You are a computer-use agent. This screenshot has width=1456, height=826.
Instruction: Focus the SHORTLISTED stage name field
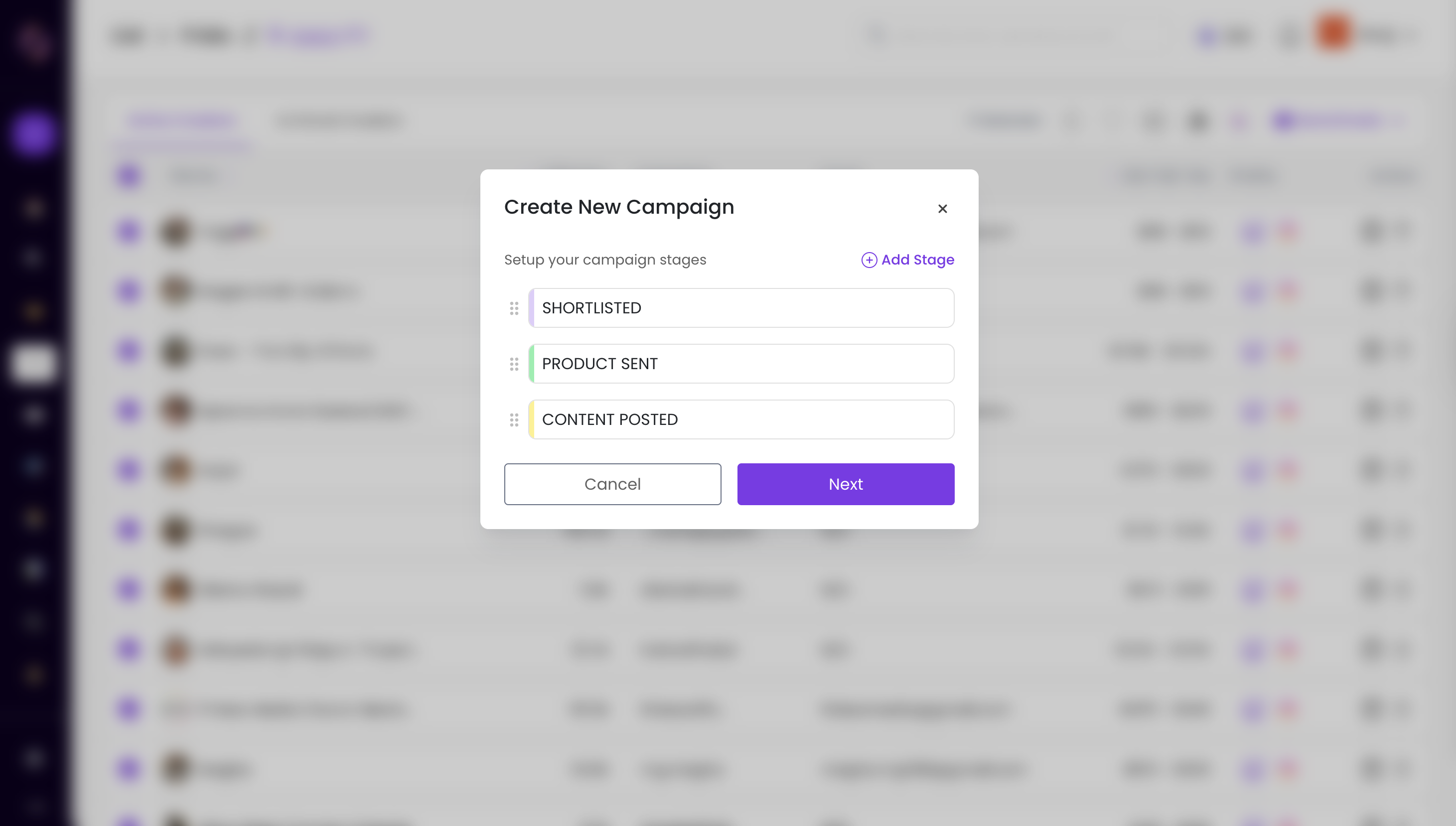tap(743, 308)
